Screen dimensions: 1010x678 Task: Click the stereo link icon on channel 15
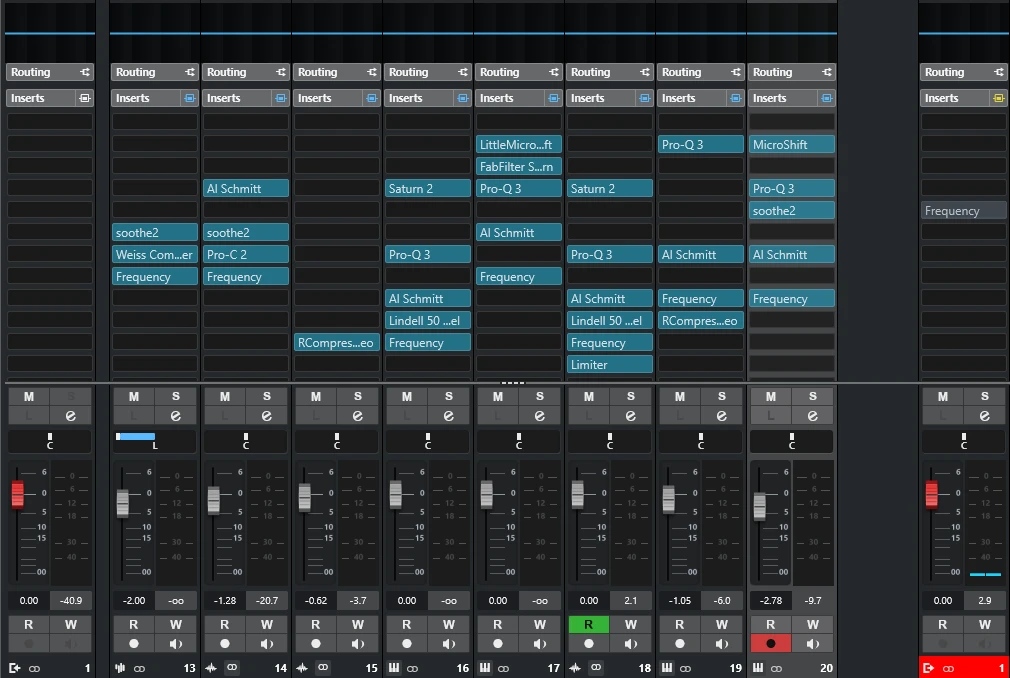pyautogui.click(x=323, y=668)
